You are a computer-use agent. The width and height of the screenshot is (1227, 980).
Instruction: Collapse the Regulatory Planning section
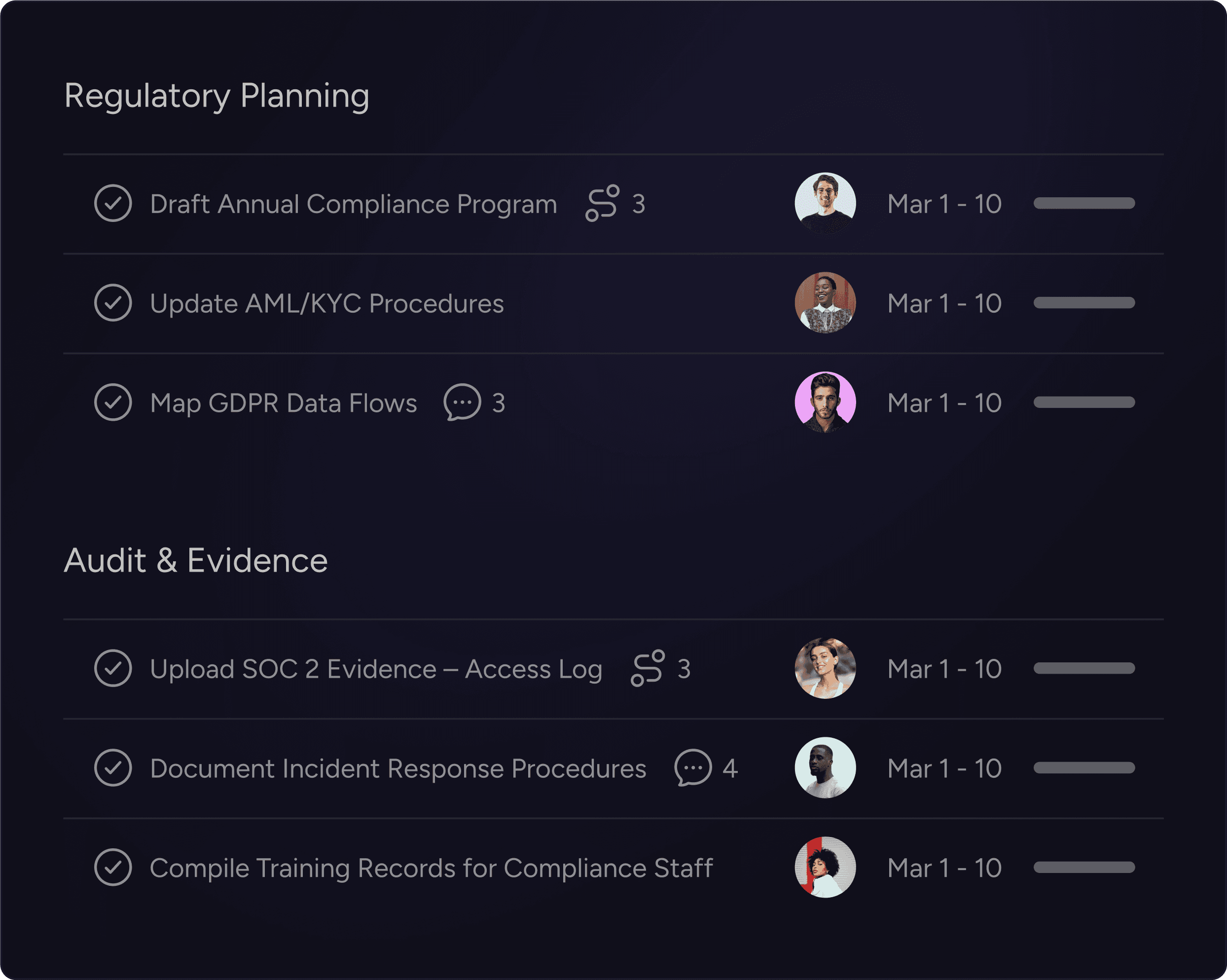click(x=217, y=95)
